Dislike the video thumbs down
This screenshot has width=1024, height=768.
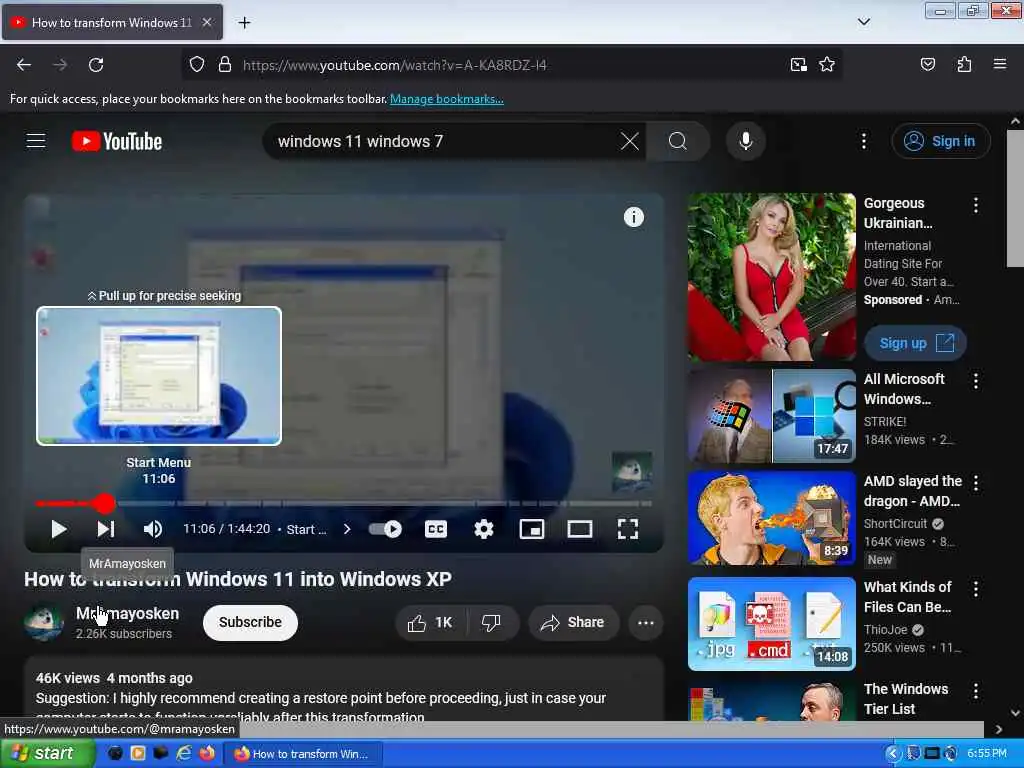492,623
